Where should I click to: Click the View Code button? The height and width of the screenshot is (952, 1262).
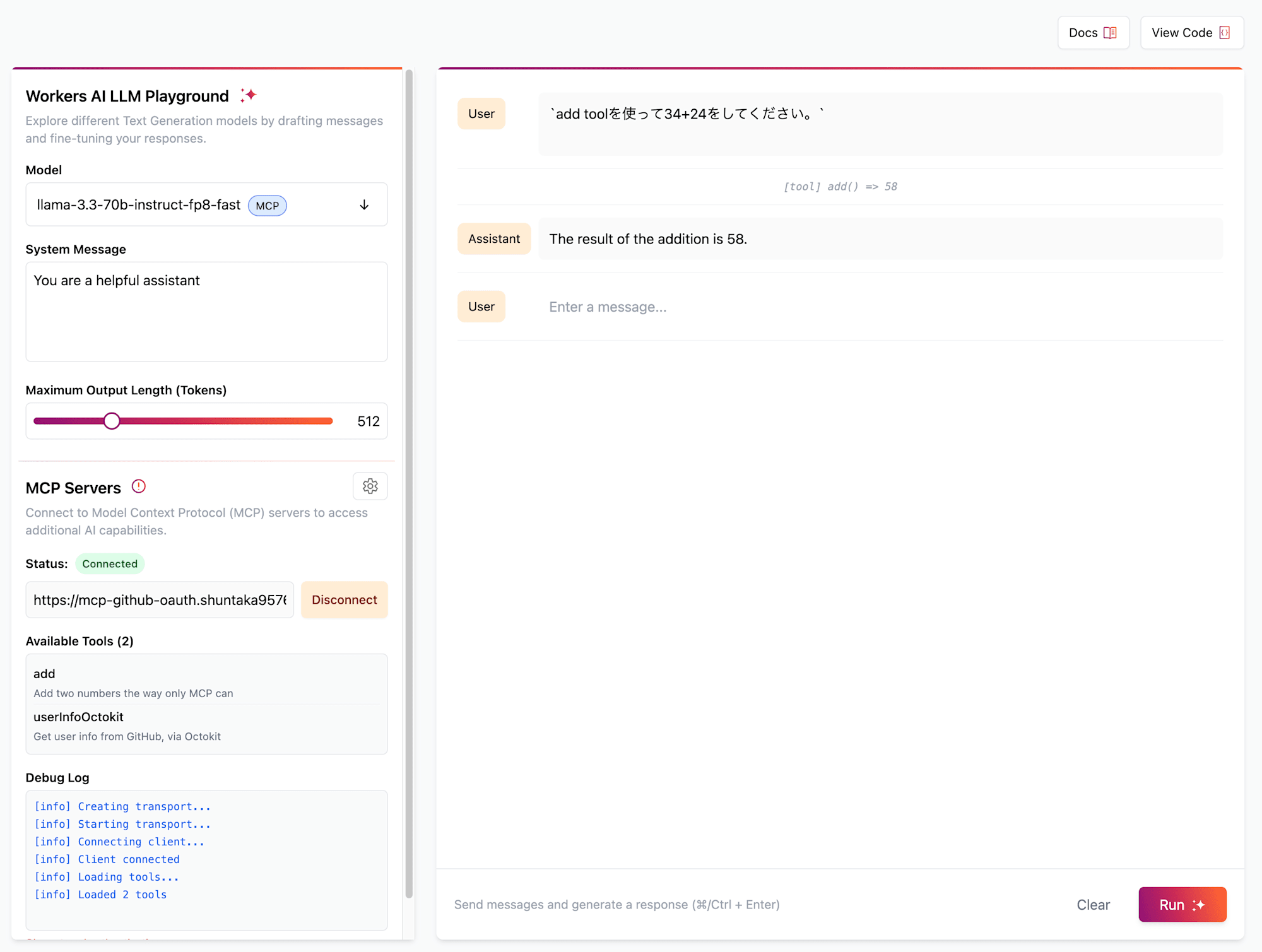click(x=1191, y=33)
